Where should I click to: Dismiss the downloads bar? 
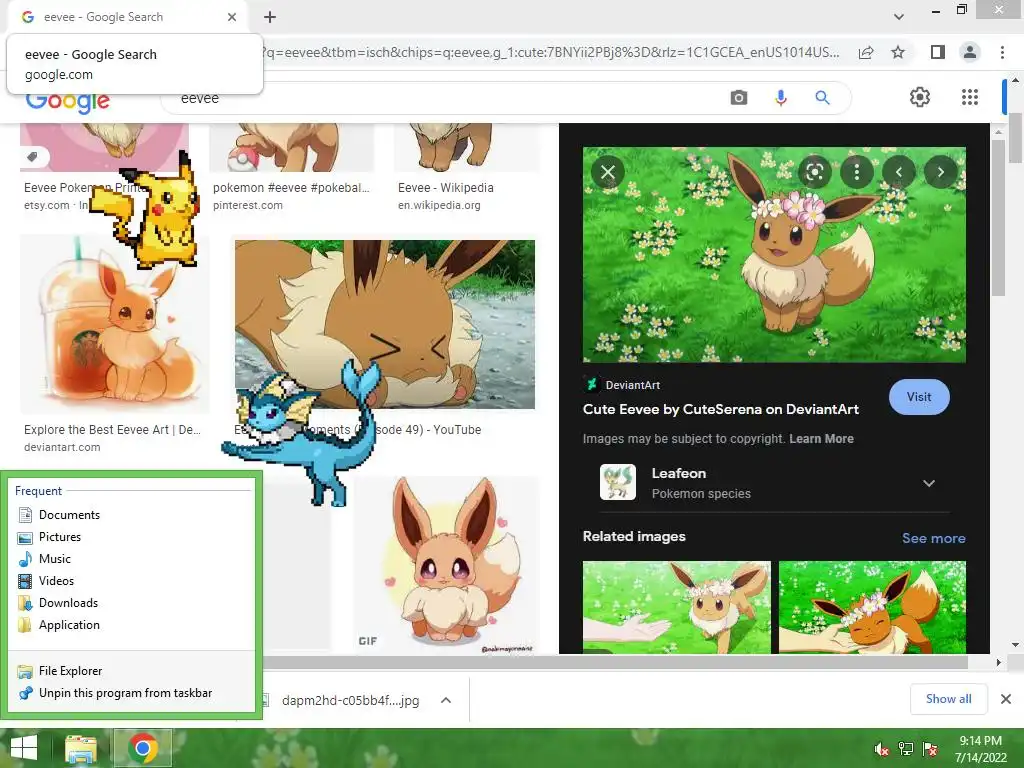(1006, 699)
